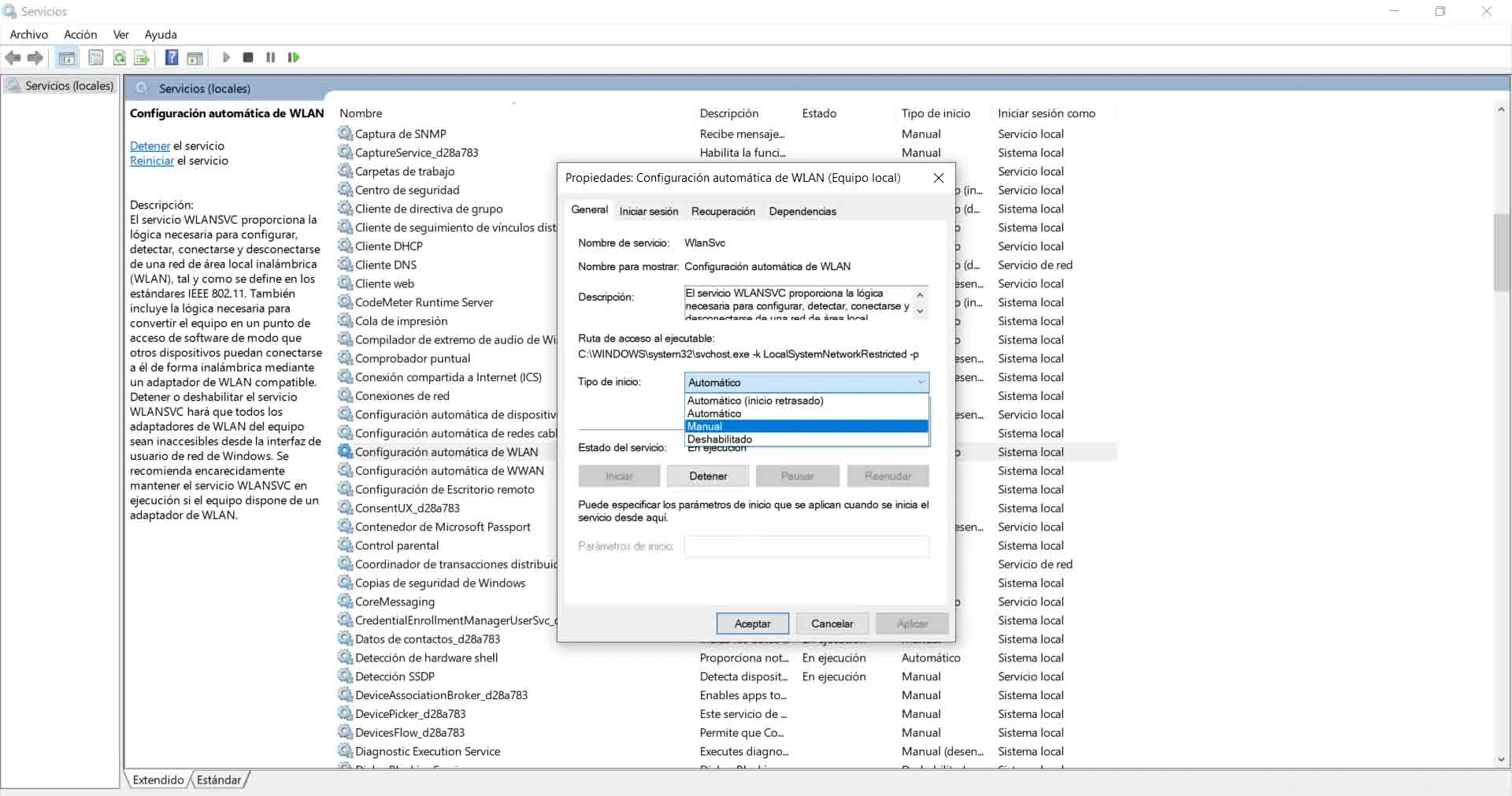This screenshot has height=796, width=1512.
Task: Click the gear icon beside Detección SSDP
Action: (345, 676)
